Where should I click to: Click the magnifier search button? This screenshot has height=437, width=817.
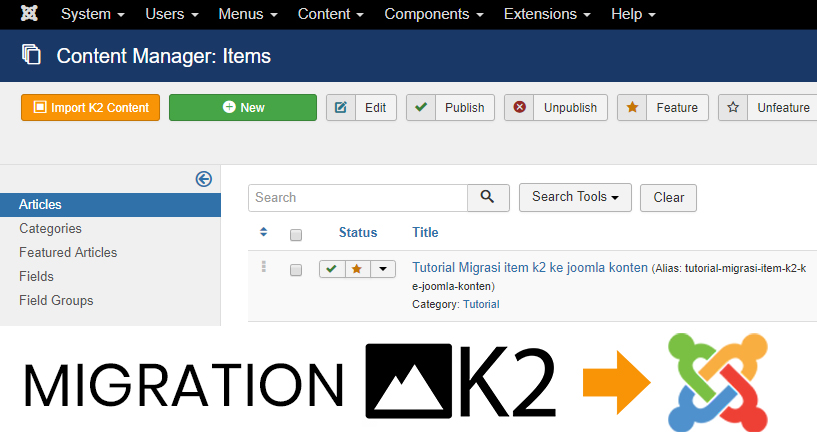(488, 198)
